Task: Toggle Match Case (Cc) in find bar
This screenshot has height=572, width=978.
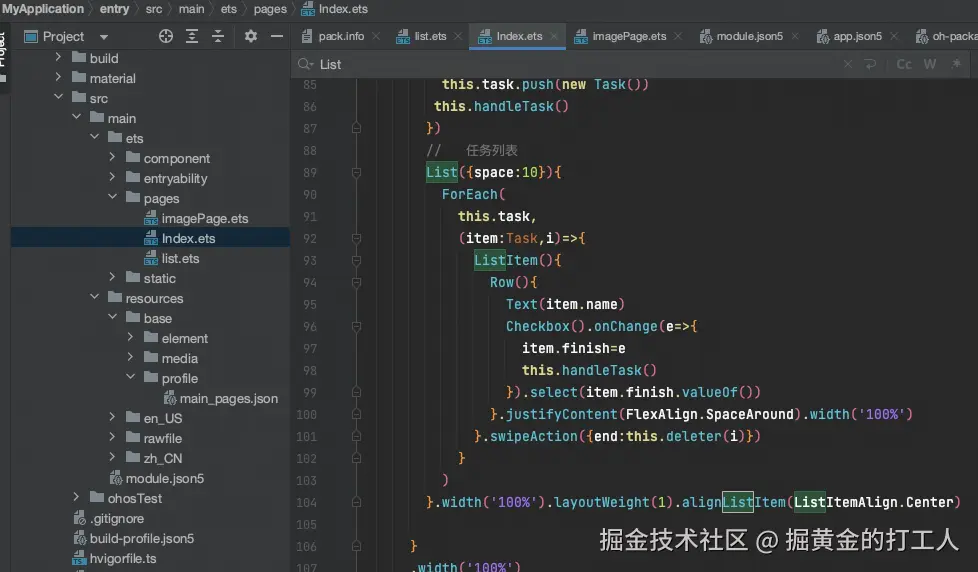Action: [x=904, y=64]
